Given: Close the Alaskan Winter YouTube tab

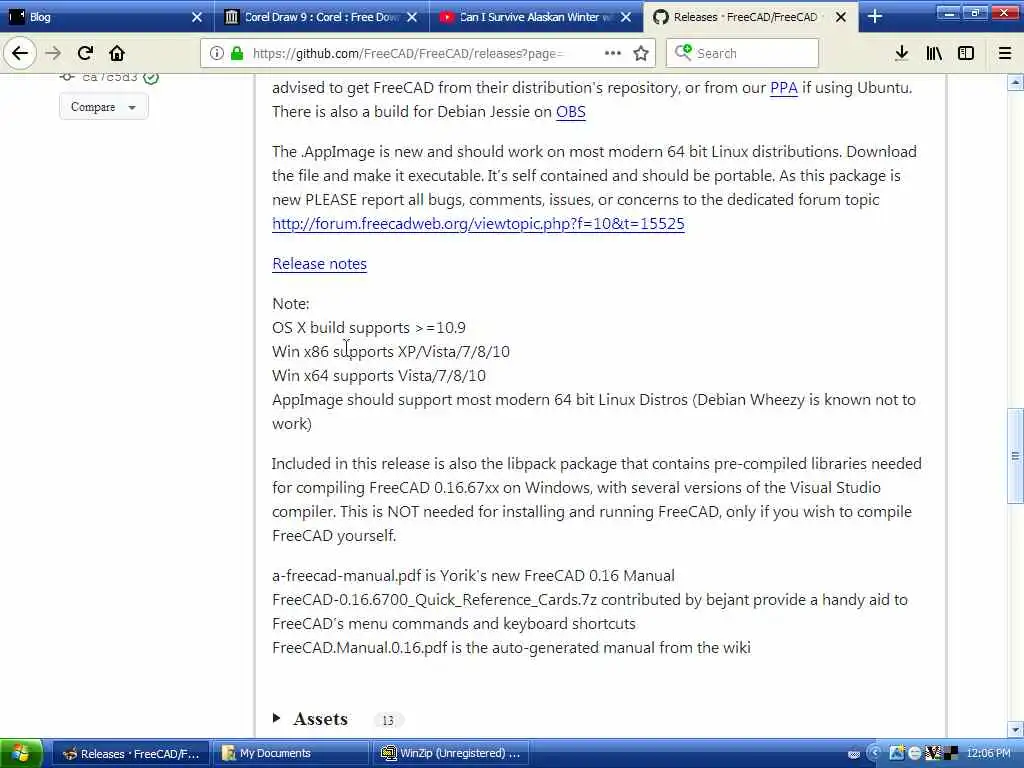Looking at the screenshot, I should click(626, 17).
